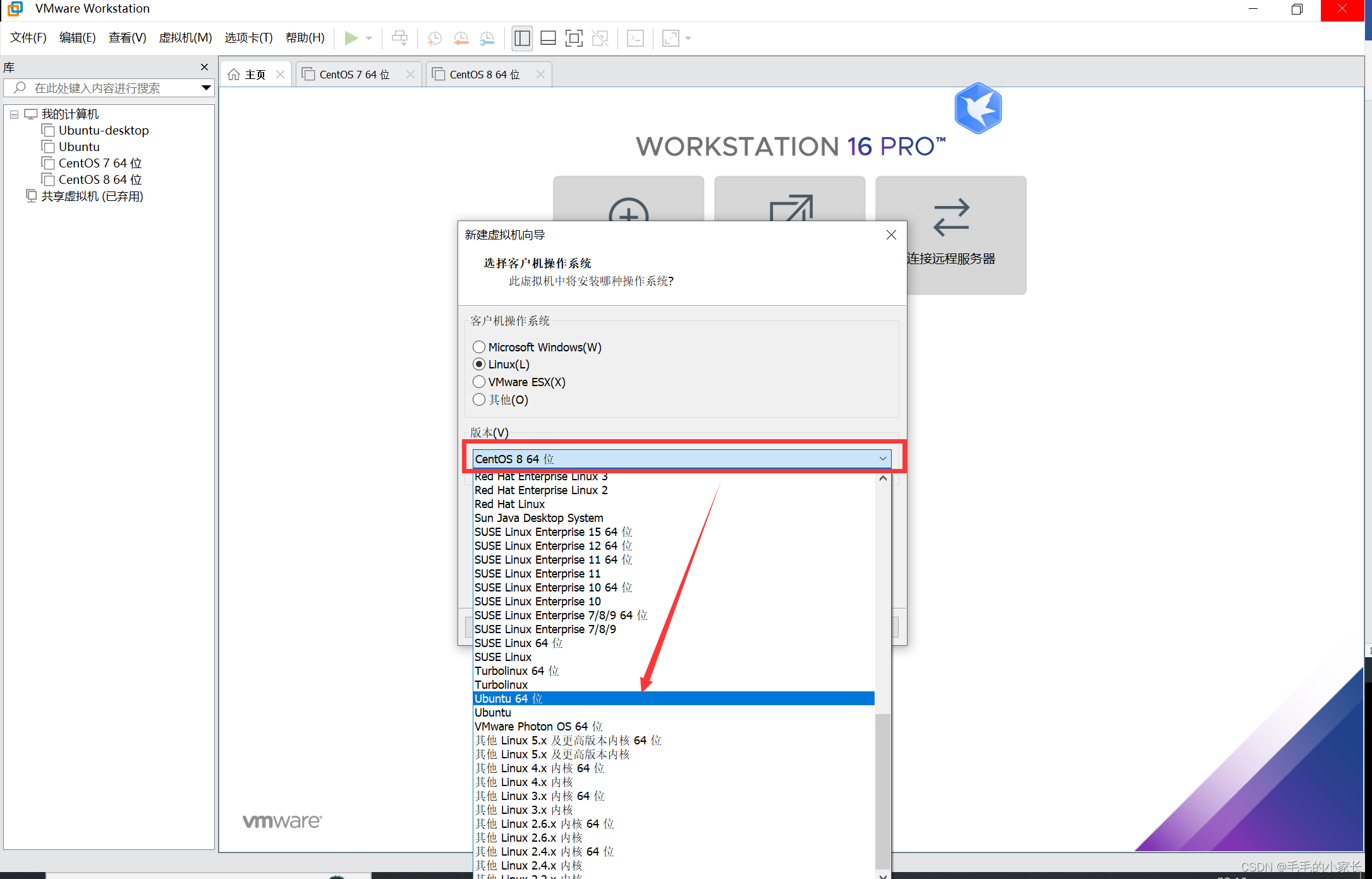Close the library panel
Screen dimensions: 1372x879
point(204,67)
